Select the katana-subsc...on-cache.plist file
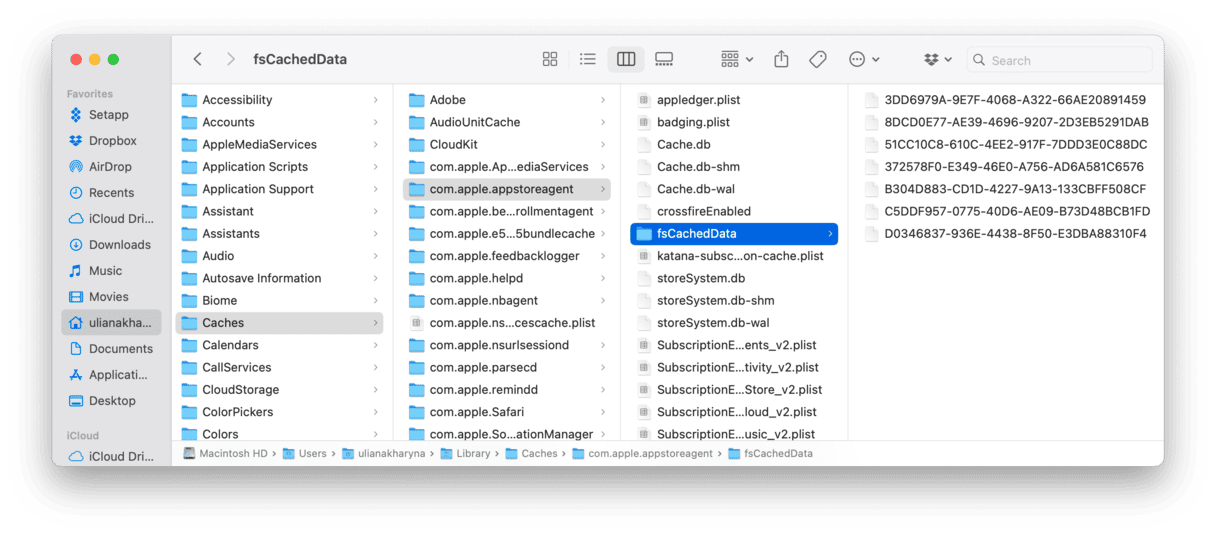The image size is (1216, 535). click(734, 256)
